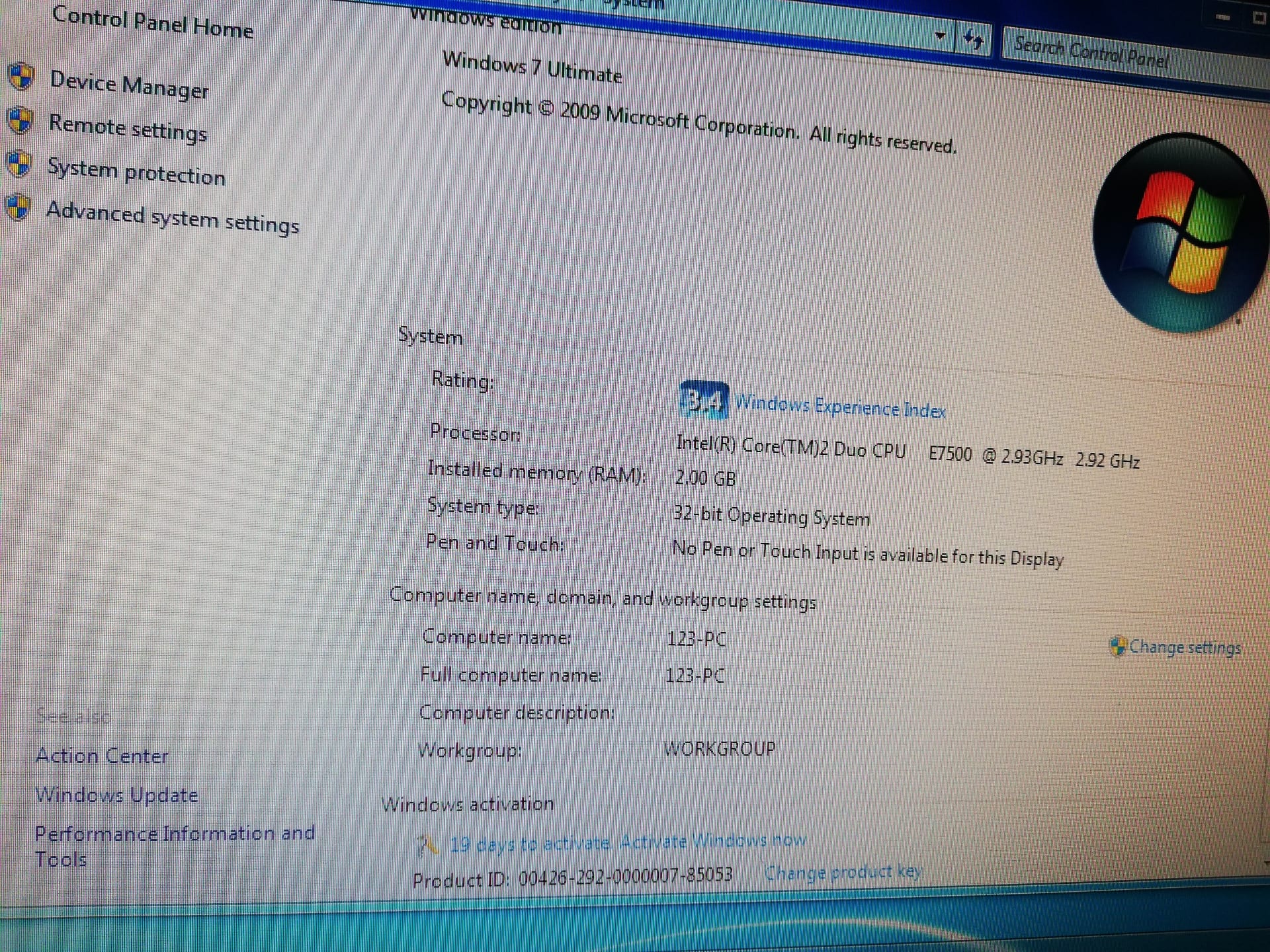Click the address bar refresh icon
This screenshot has height=952, width=1270.
pyautogui.click(x=973, y=40)
